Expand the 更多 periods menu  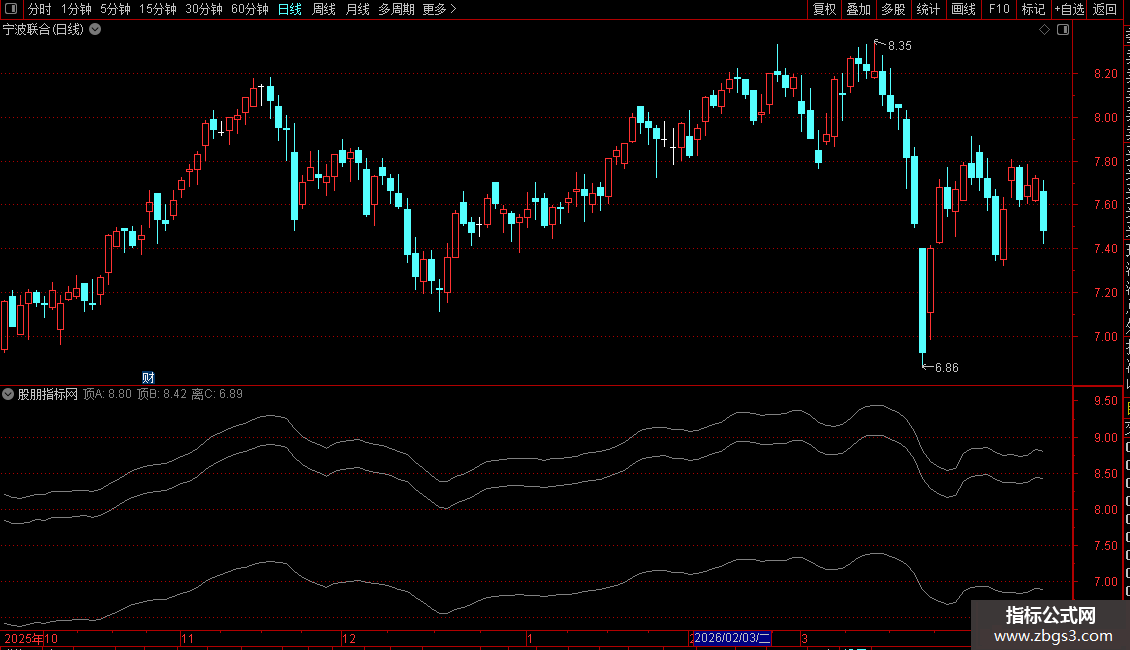[x=439, y=9]
